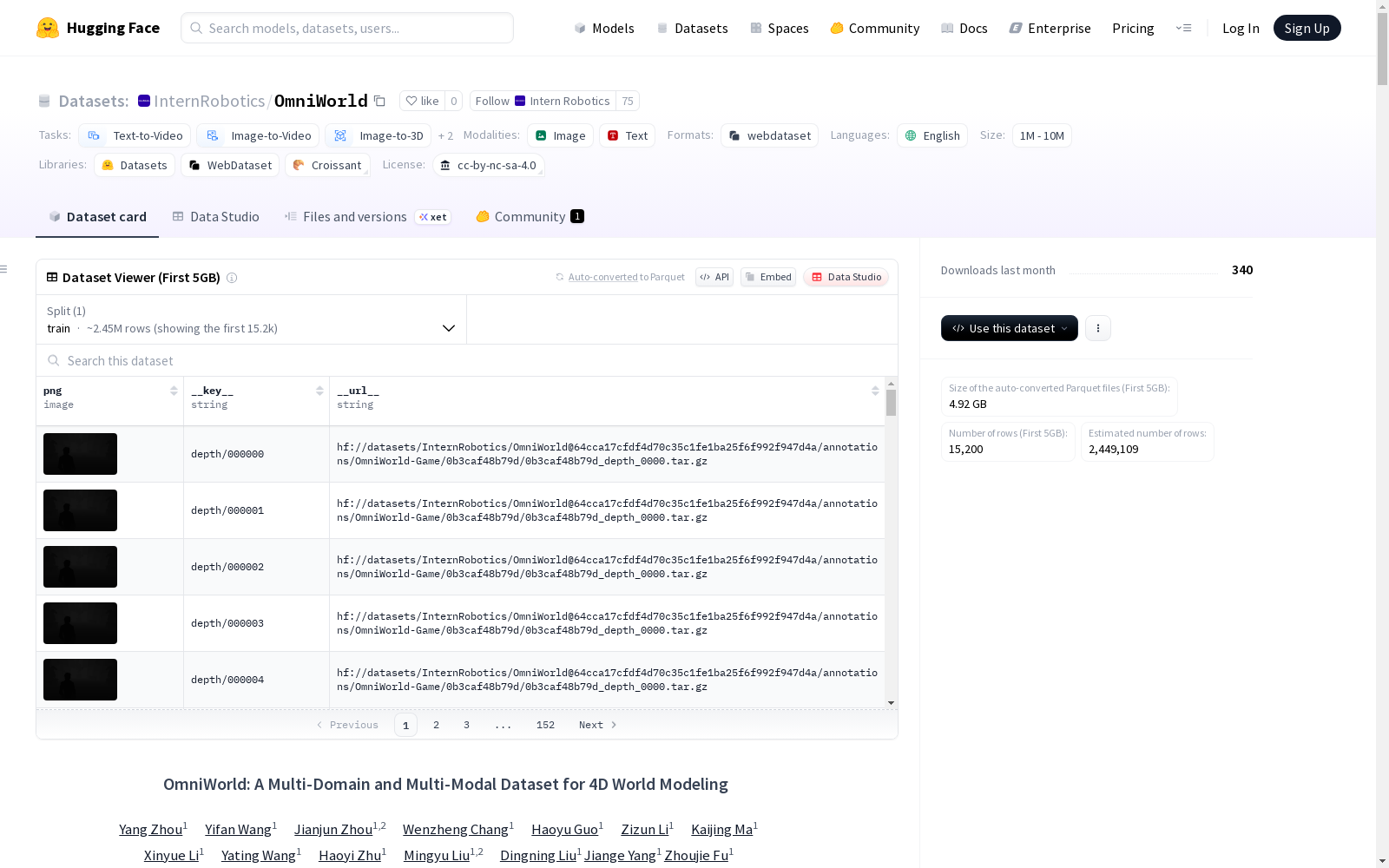Click the Datasets library tag
Screen dimensions: 1389x868
click(135, 165)
